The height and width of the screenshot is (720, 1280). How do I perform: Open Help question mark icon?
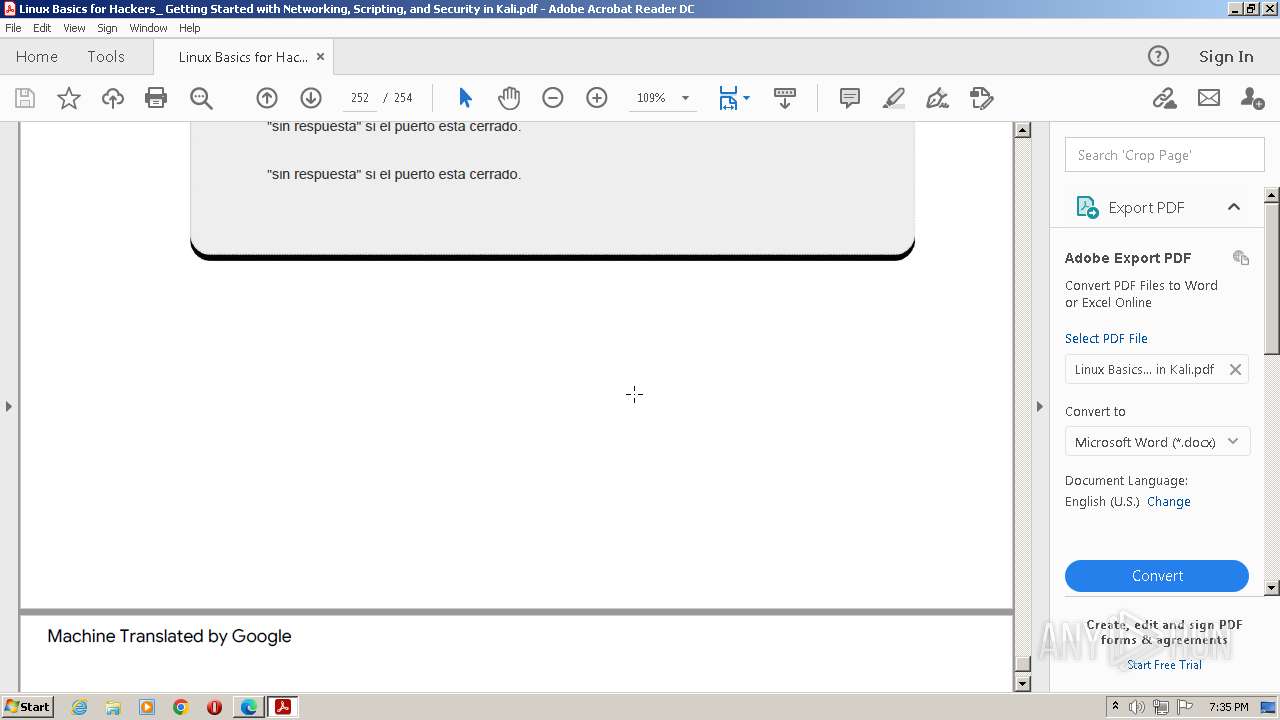tap(1158, 56)
